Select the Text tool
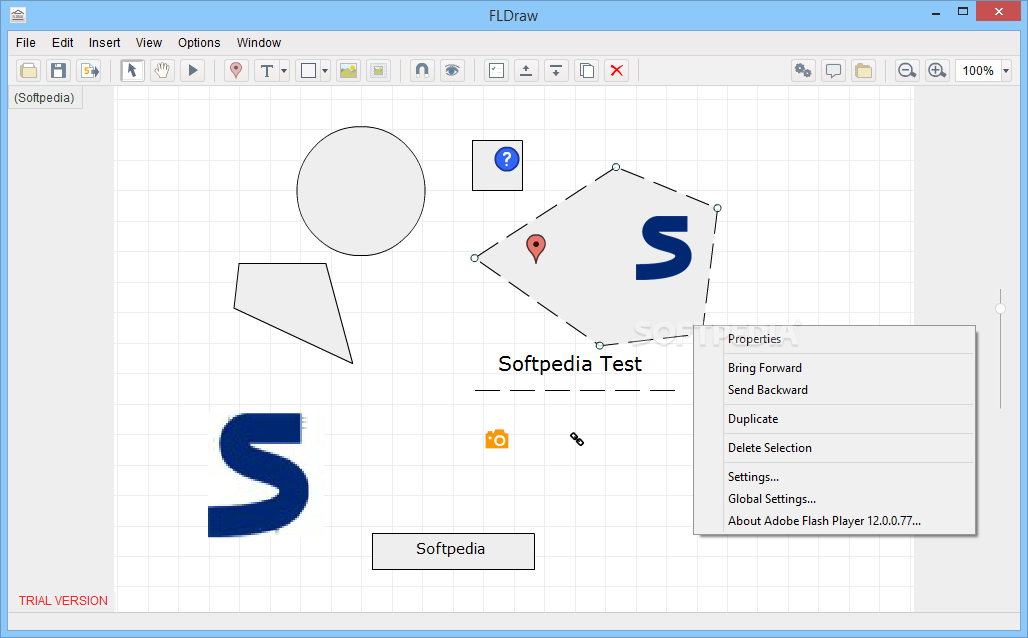This screenshot has height=638, width=1028. 266,70
